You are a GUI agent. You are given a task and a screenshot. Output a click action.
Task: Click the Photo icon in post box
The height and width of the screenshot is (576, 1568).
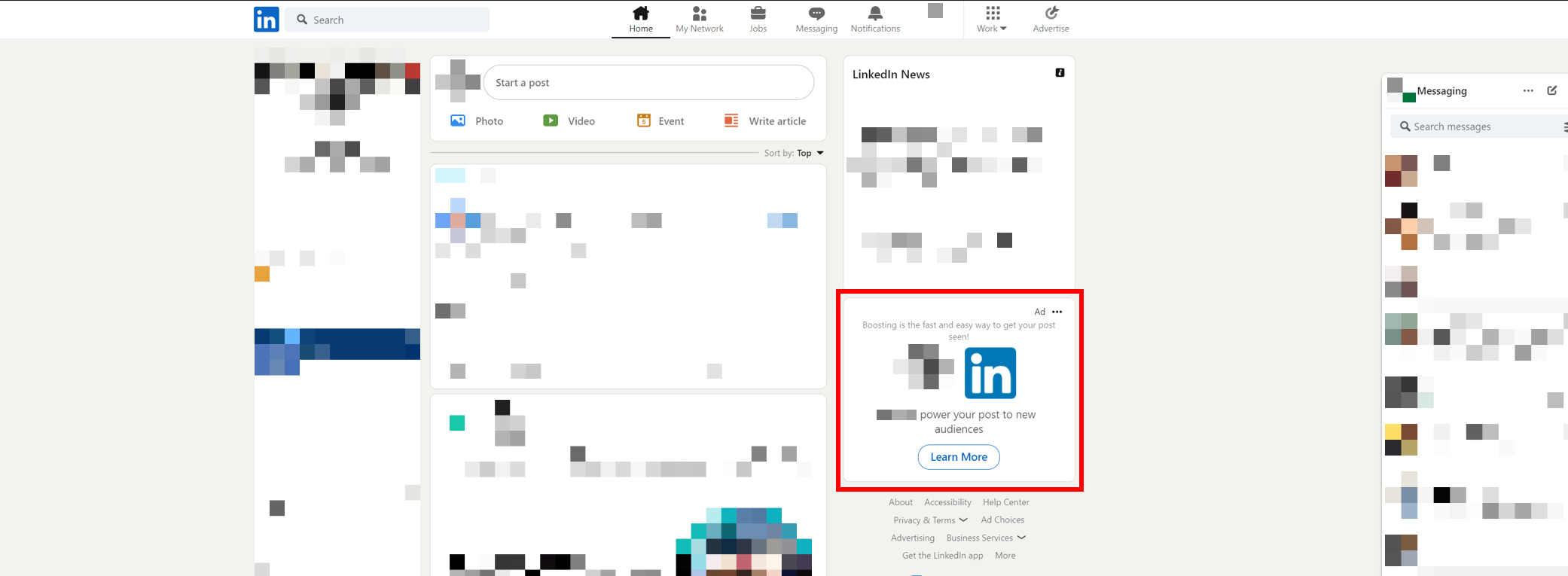pos(458,120)
